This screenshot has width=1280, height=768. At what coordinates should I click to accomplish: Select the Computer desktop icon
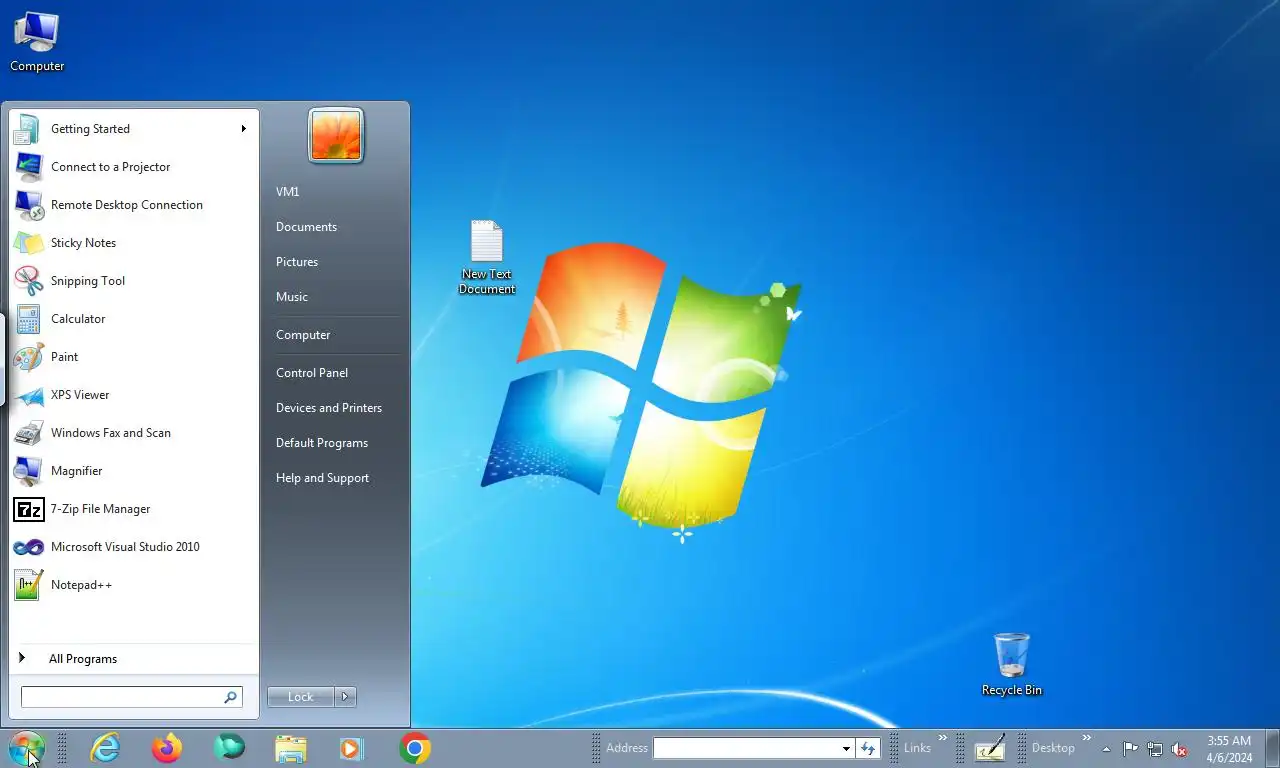[x=37, y=42]
